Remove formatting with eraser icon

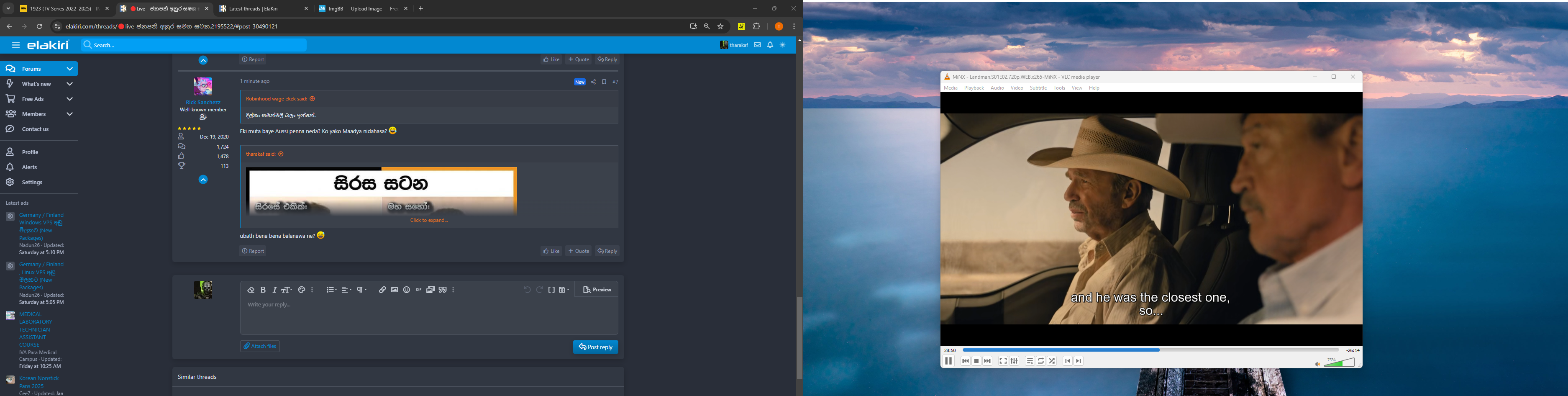click(251, 290)
